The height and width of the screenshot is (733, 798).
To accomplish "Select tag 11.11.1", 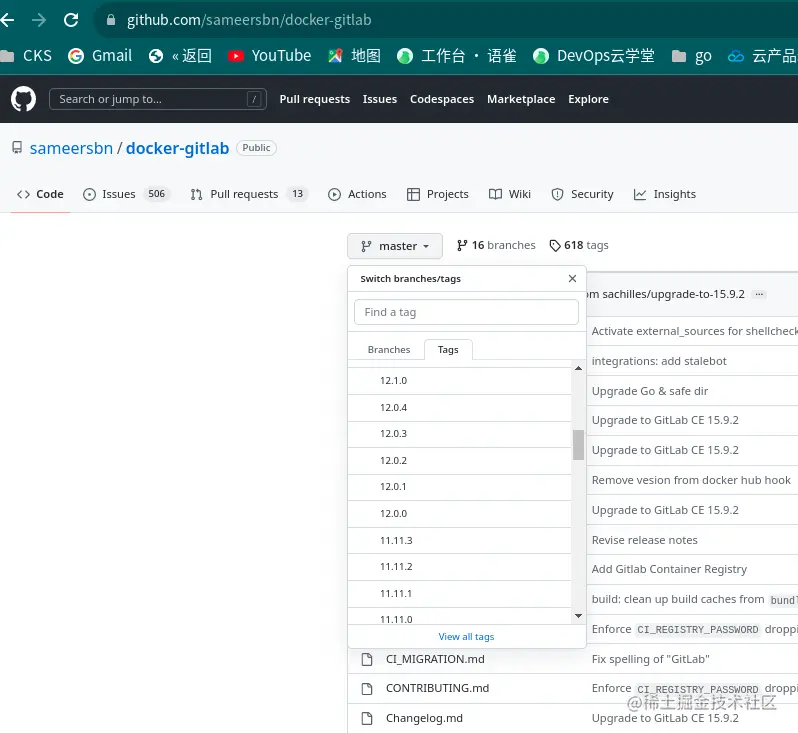I will point(459,594).
